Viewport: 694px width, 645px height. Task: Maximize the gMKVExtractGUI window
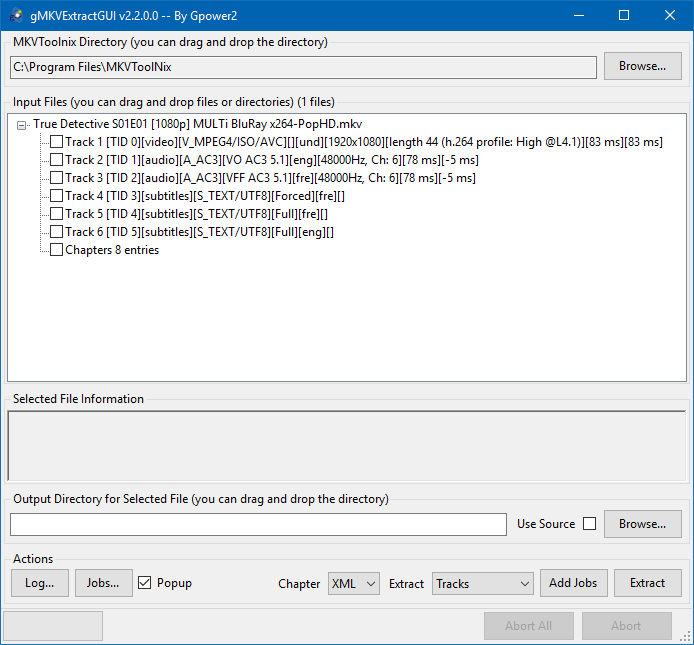(x=624, y=15)
